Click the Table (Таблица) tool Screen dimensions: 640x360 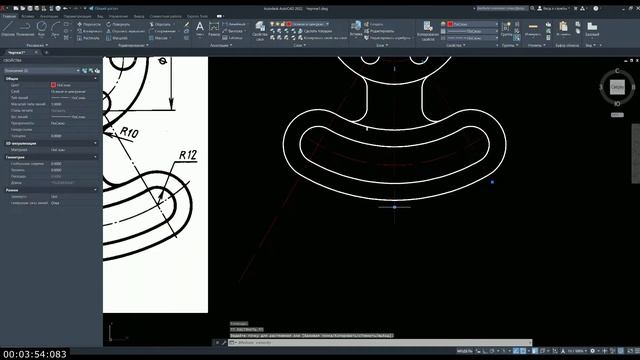[x=233, y=38]
